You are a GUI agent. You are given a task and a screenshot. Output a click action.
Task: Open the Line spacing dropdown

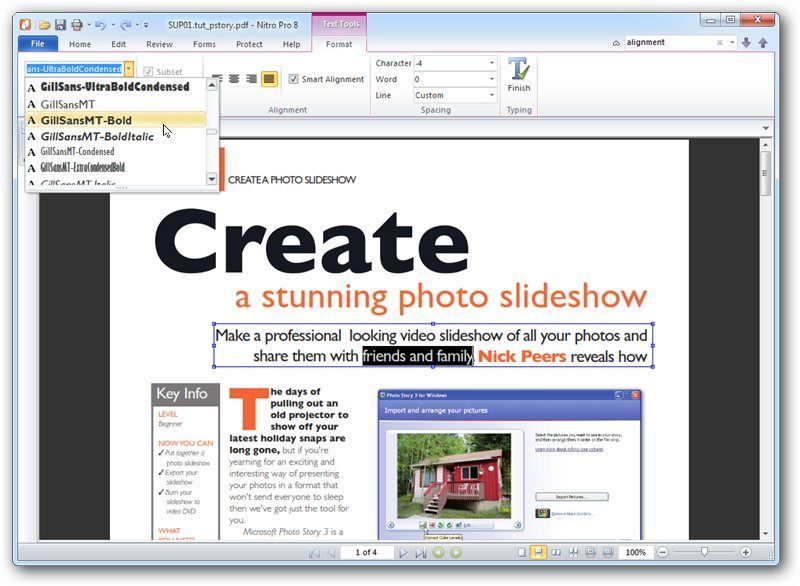tap(492, 95)
